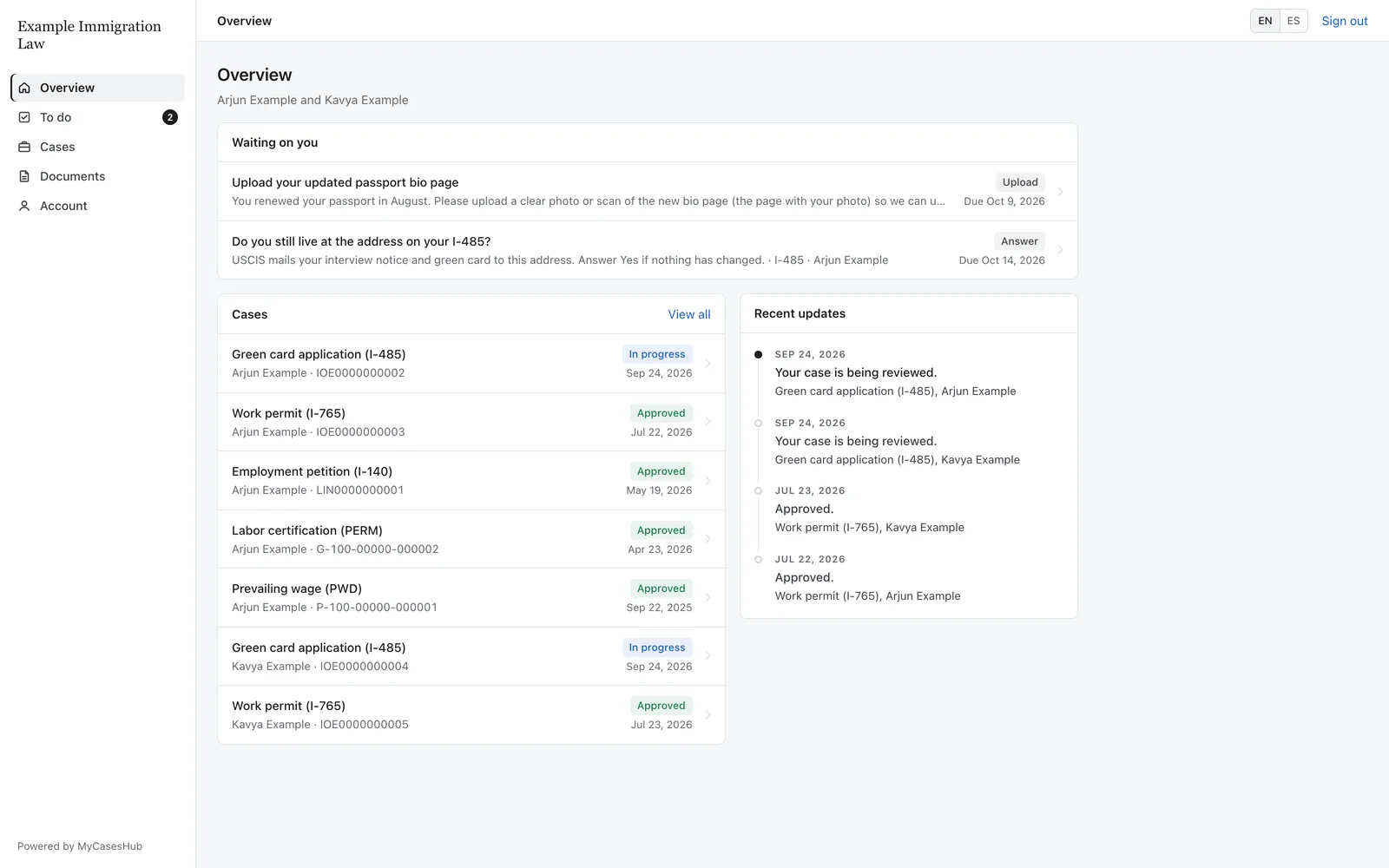The width and height of the screenshot is (1389, 868).
Task: Expand chevron for Kavya's Green card application
Action: [708, 656]
